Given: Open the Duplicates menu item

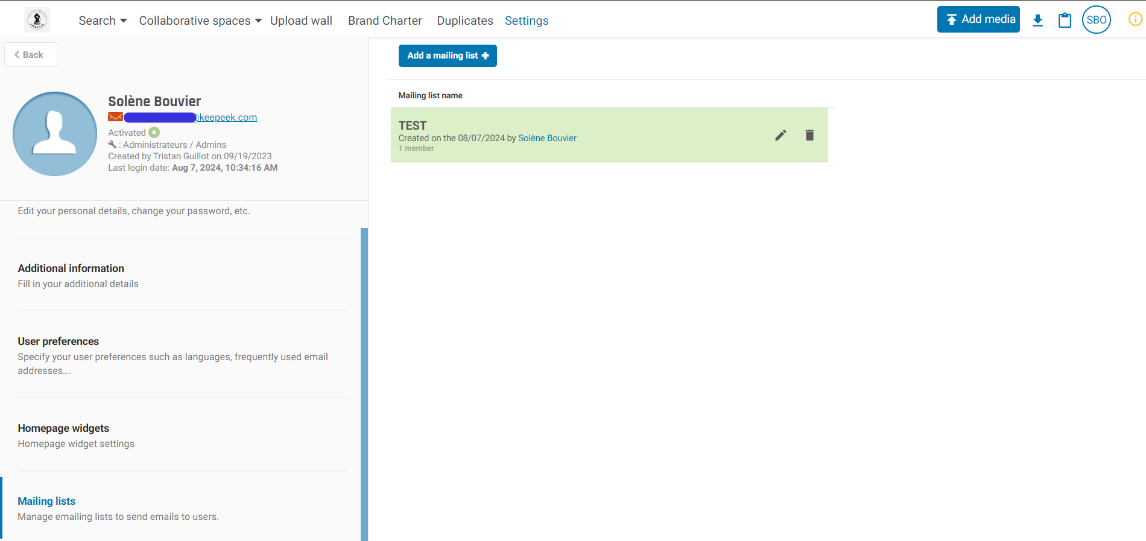Looking at the screenshot, I should pos(465,20).
